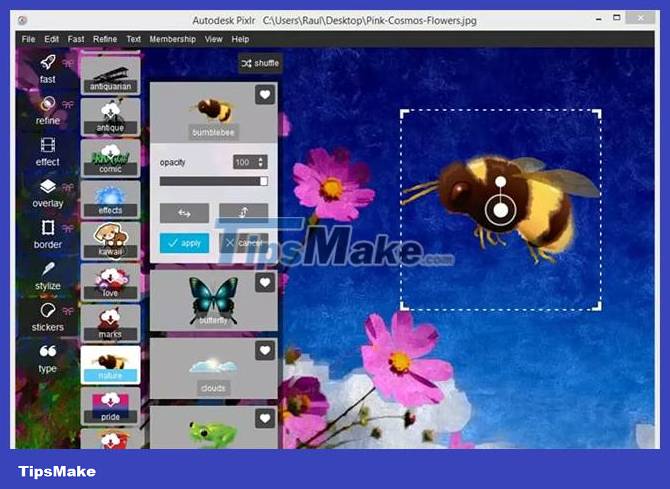Click the shuffle button
The width and height of the screenshot is (670, 489).
coord(260,63)
